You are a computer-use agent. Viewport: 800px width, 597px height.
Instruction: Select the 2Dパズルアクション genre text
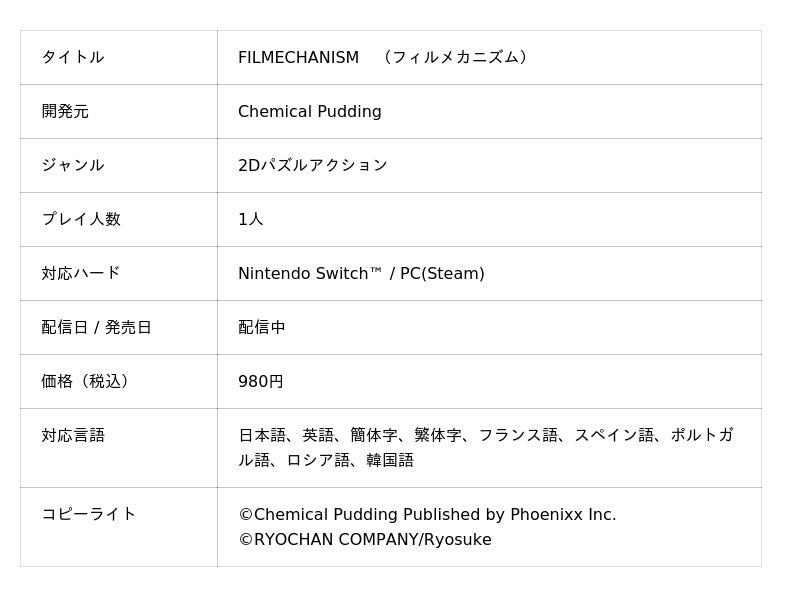(x=313, y=165)
